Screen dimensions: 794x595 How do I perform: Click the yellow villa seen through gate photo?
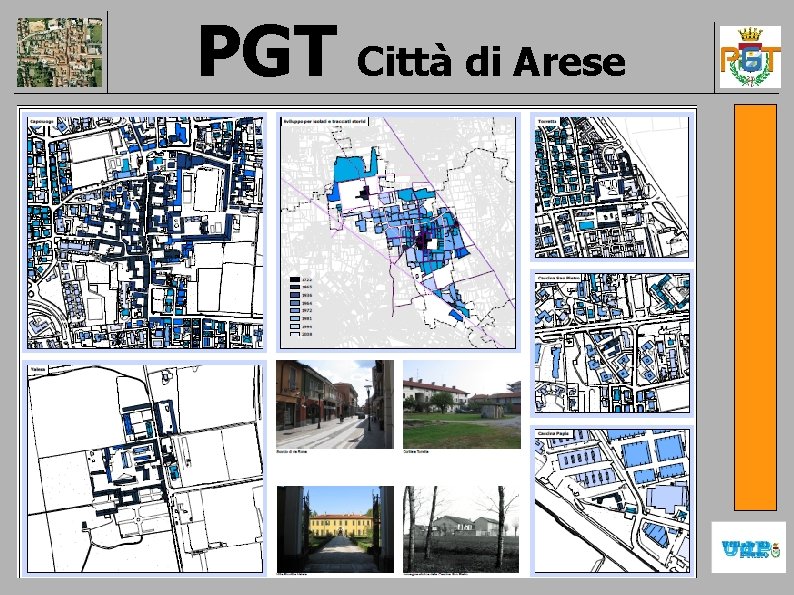pyautogui.click(x=335, y=529)
